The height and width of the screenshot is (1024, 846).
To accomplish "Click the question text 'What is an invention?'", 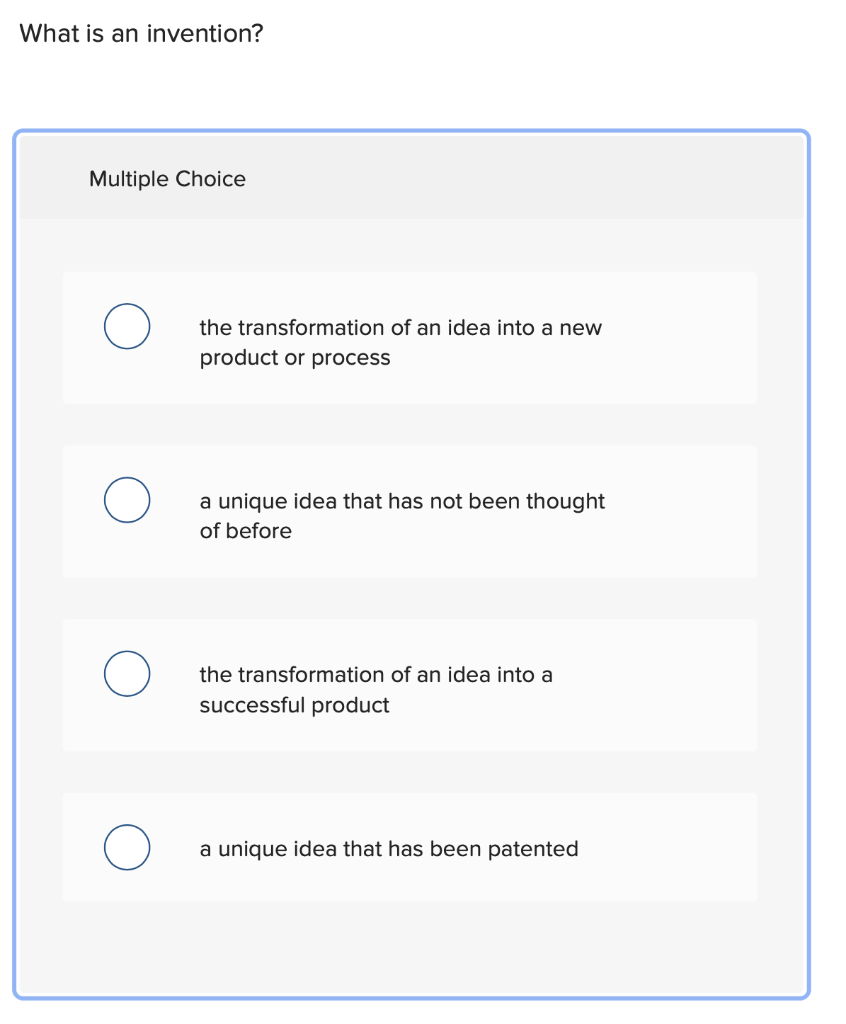I will click(140, 33).
